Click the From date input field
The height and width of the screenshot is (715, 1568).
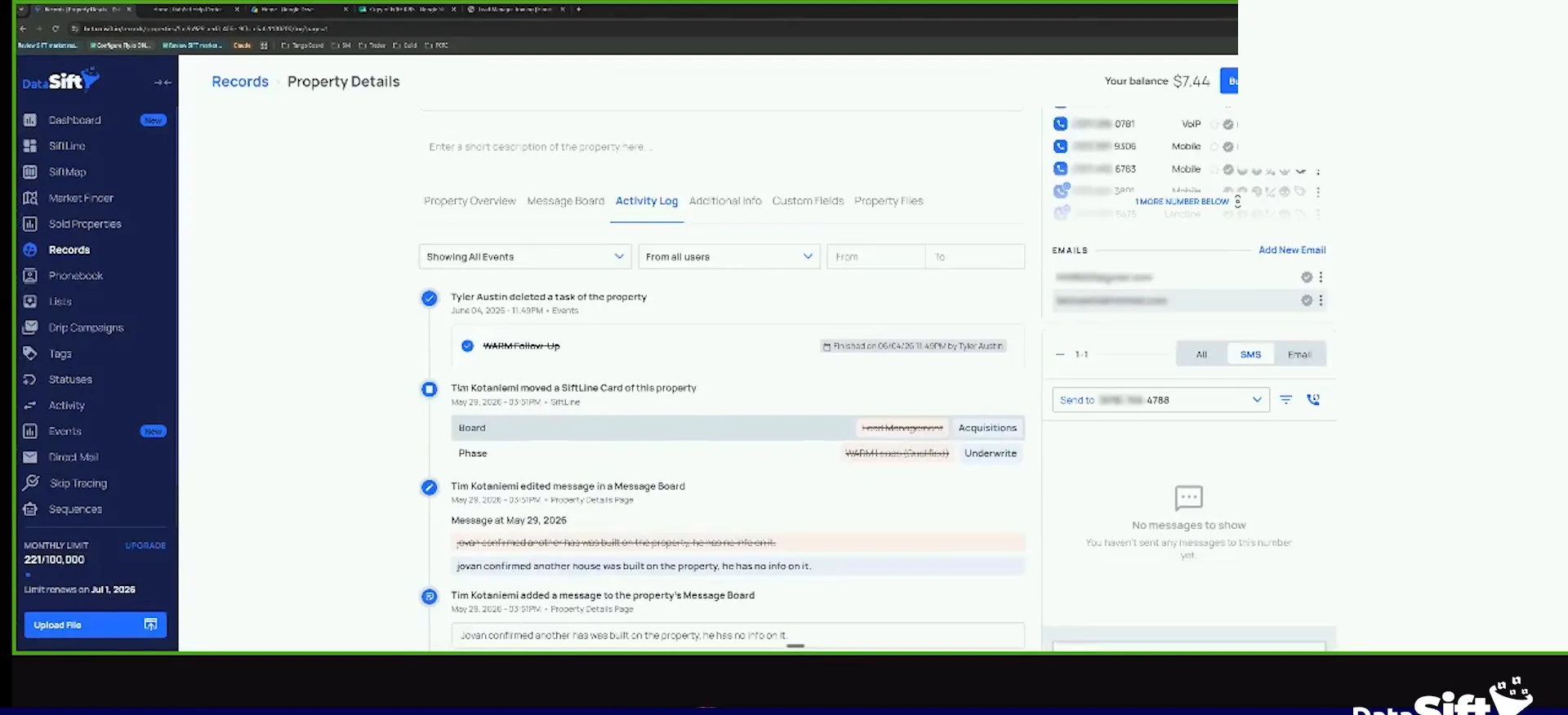[x=875, y=256]
